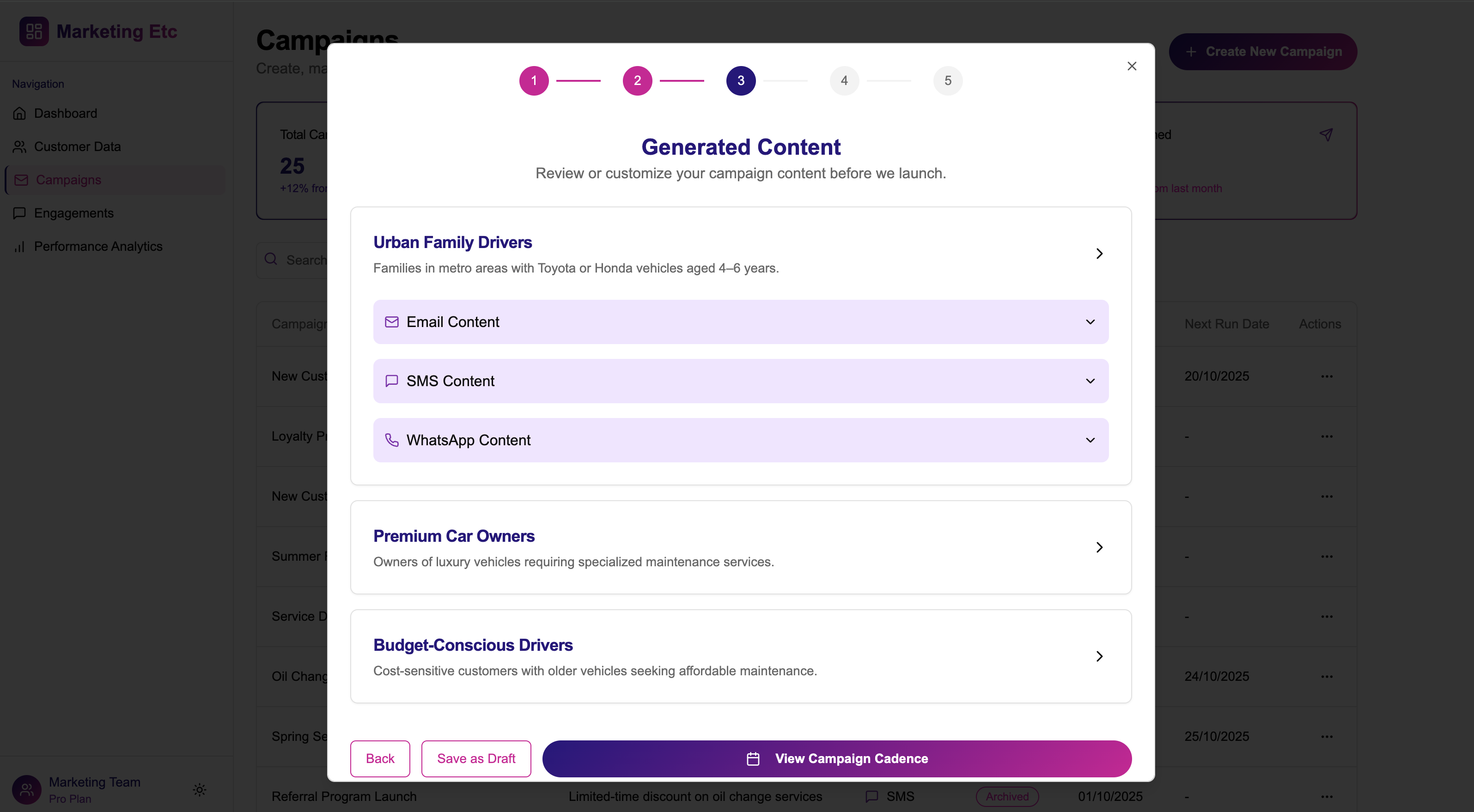Click the Engagements chat bubble icon
The image size is (1474, 812).
tap(20, 213)
